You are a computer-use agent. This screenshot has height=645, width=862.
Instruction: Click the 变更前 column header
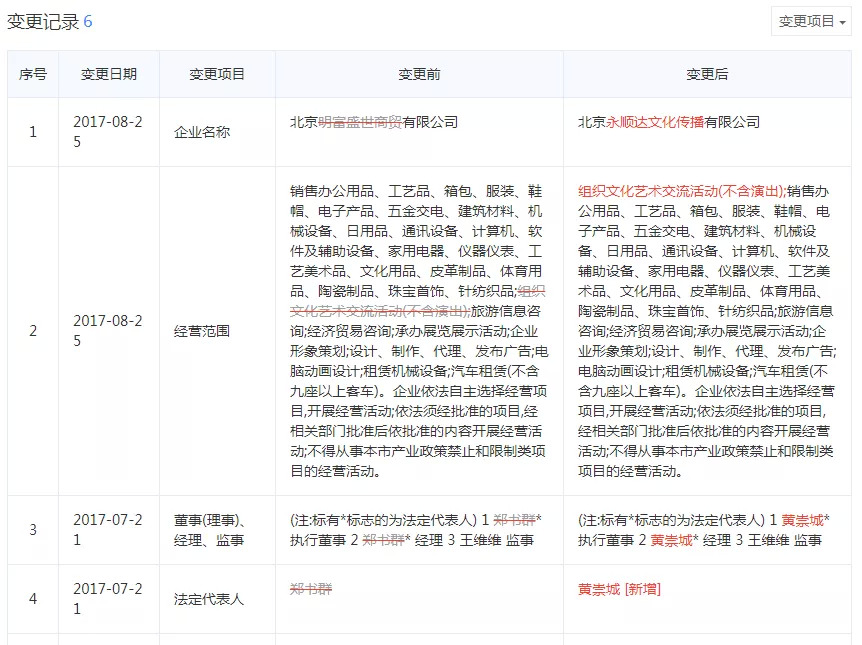point(419,74)
